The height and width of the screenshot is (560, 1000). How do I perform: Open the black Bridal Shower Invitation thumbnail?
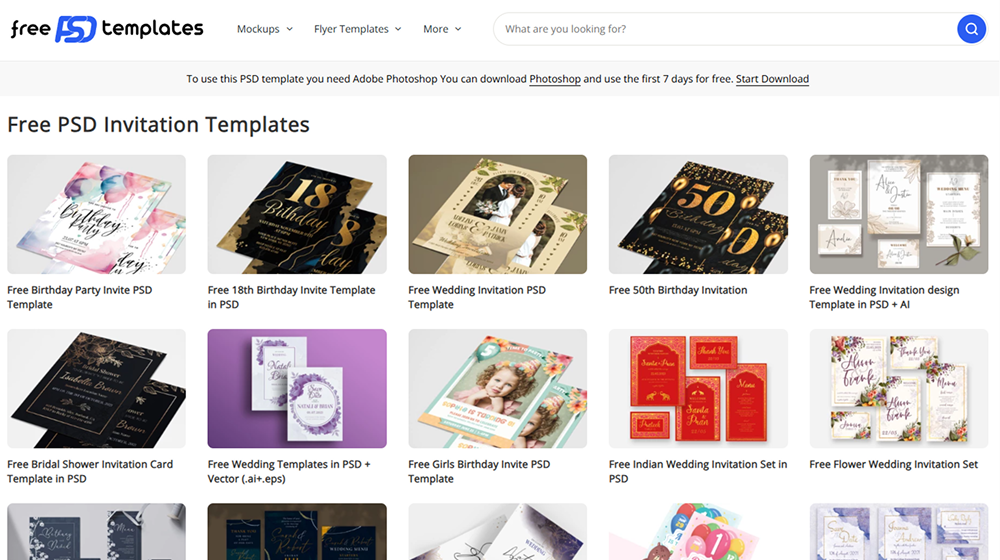[96, 388]
